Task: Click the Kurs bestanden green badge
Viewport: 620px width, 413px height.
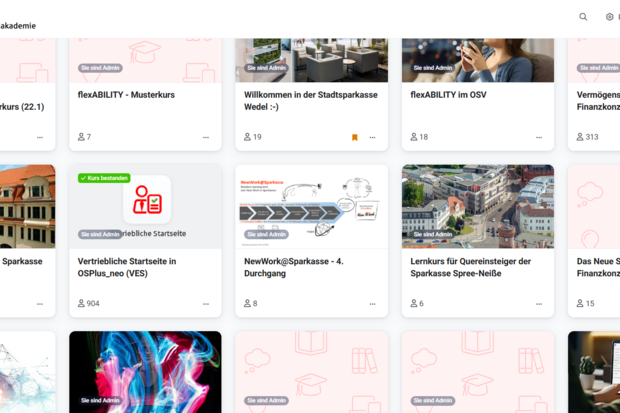Action: coord(104,178)
